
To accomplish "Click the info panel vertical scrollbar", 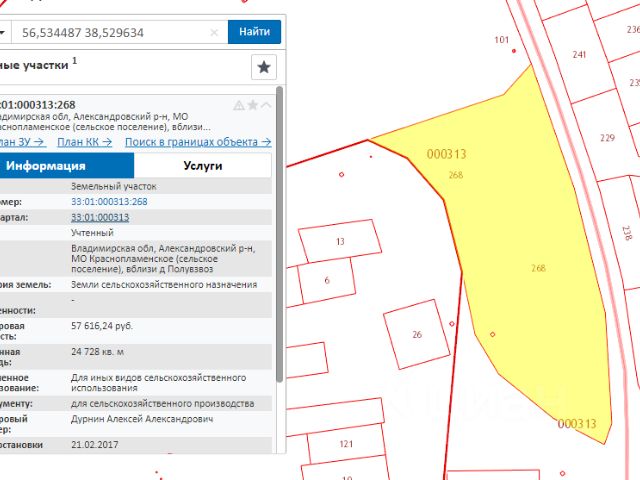I will [279, 240].
